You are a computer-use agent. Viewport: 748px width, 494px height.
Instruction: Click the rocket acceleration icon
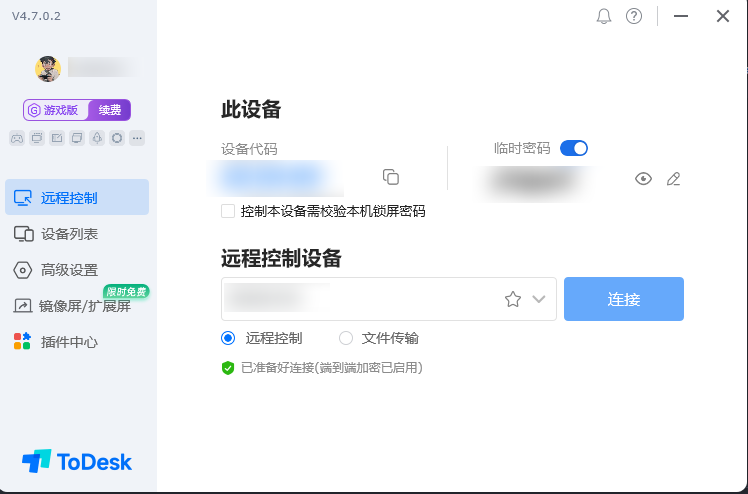(97, 137)
